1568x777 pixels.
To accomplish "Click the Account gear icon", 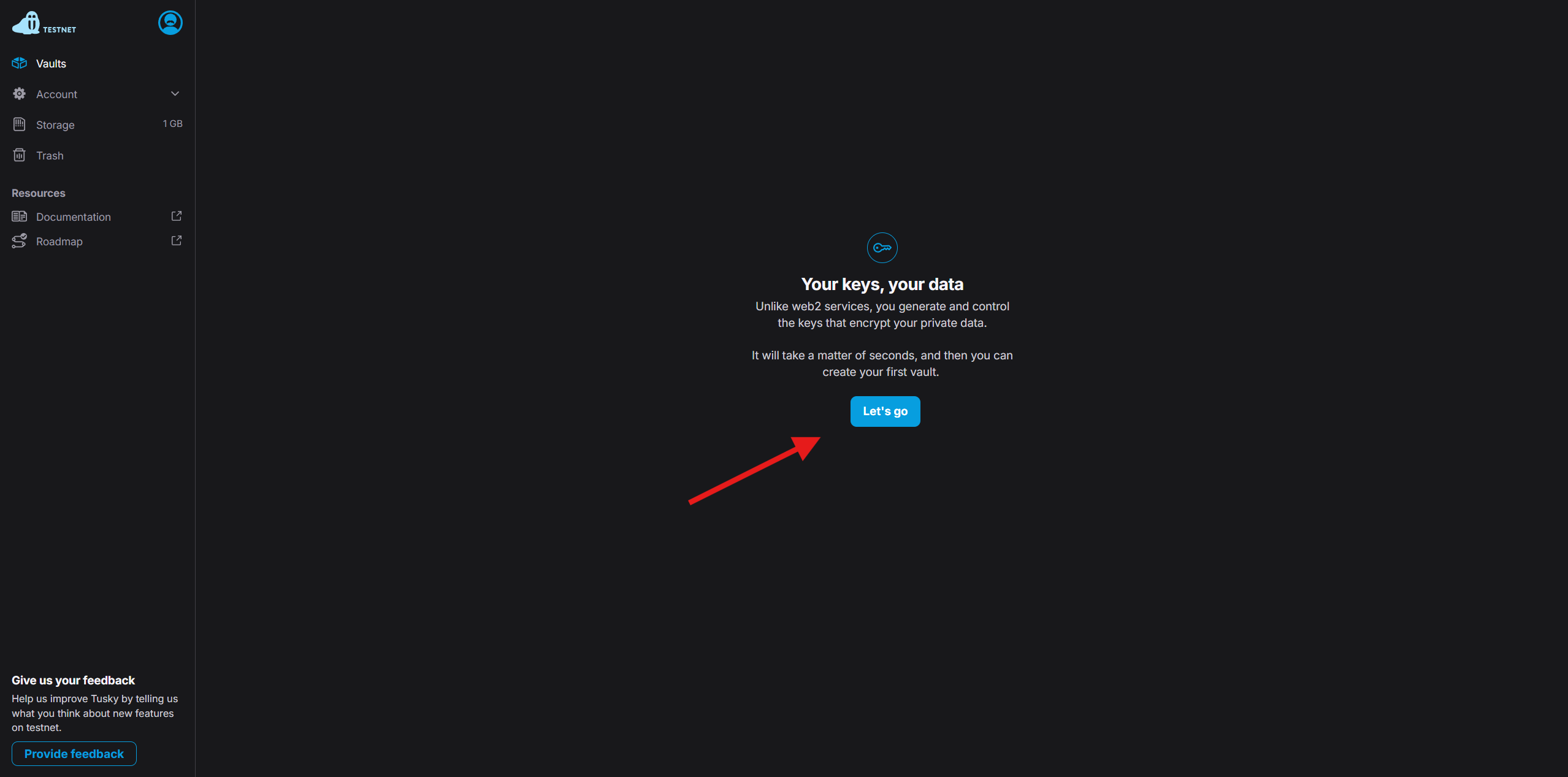I will [20, 94].
